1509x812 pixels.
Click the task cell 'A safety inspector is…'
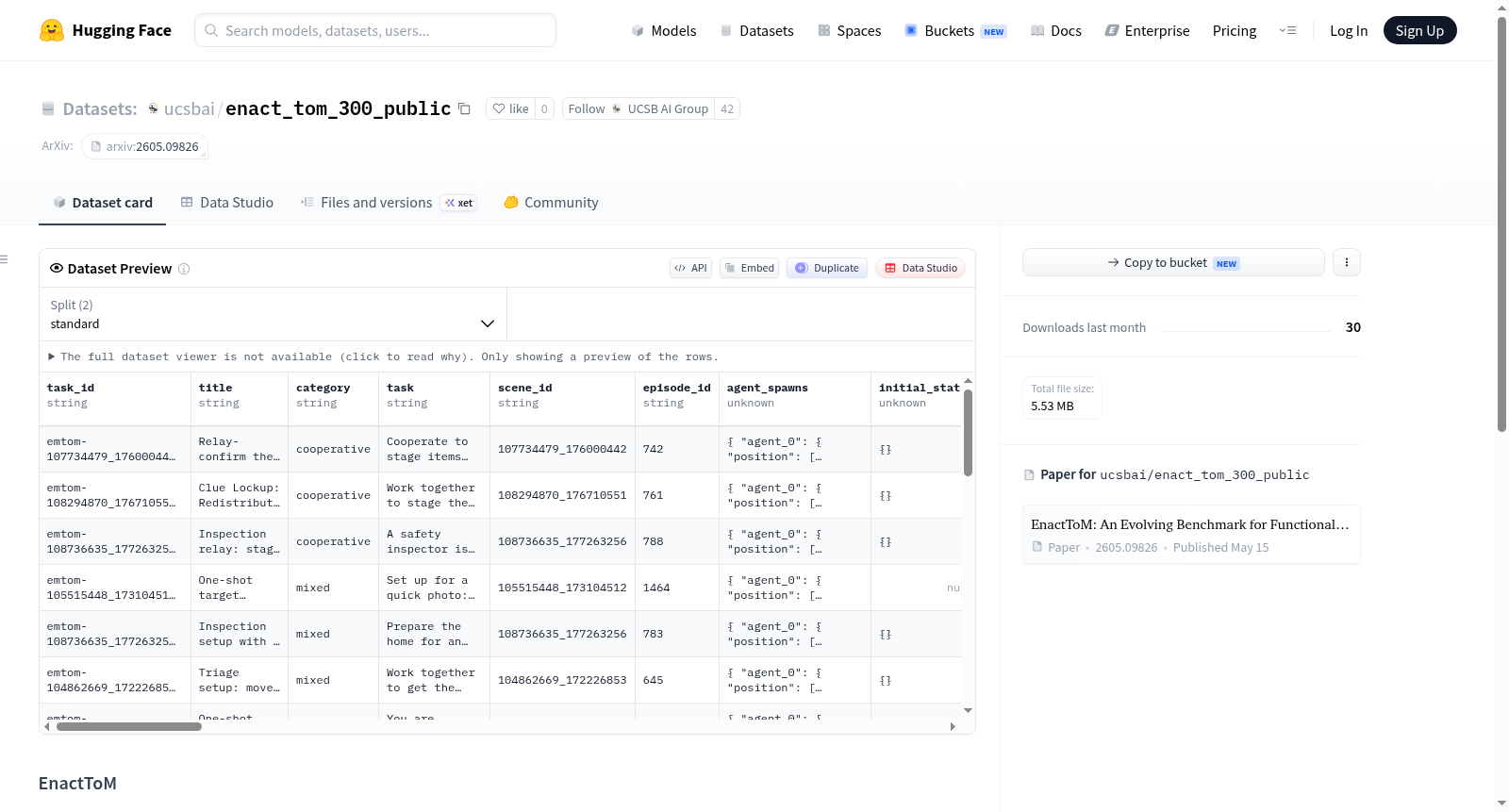435,541
